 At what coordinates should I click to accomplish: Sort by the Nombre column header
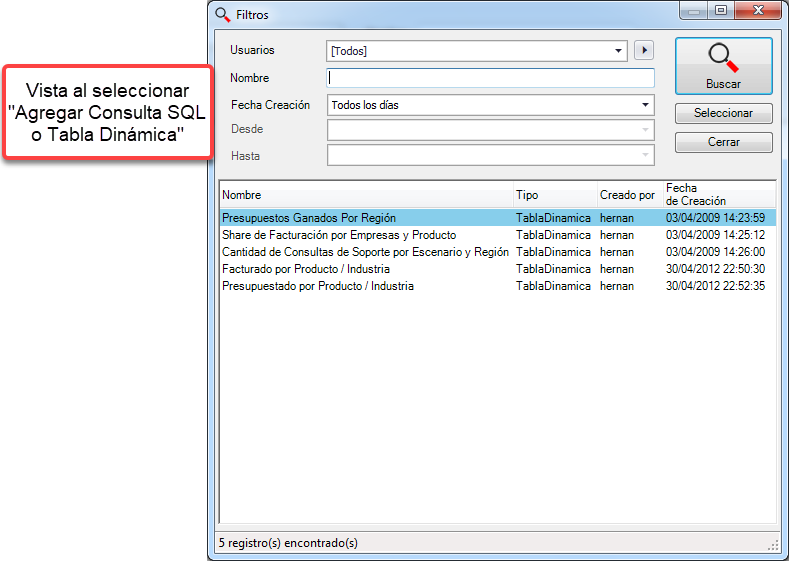(x=366, y=195)
